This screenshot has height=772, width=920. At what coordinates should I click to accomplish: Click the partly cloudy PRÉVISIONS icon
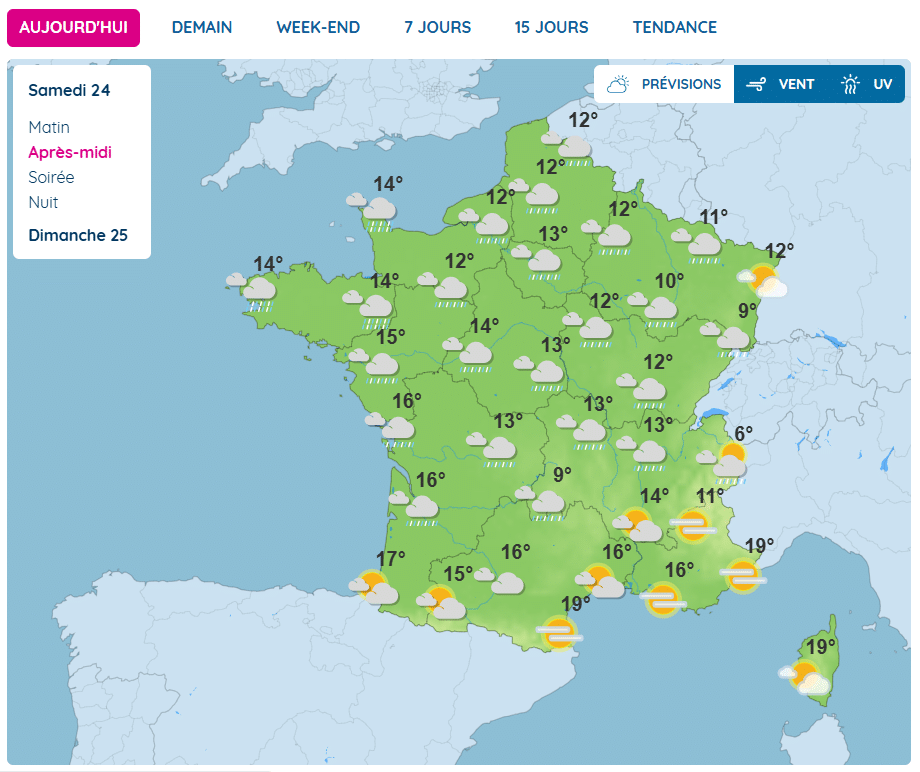click(x=618, y=84)
